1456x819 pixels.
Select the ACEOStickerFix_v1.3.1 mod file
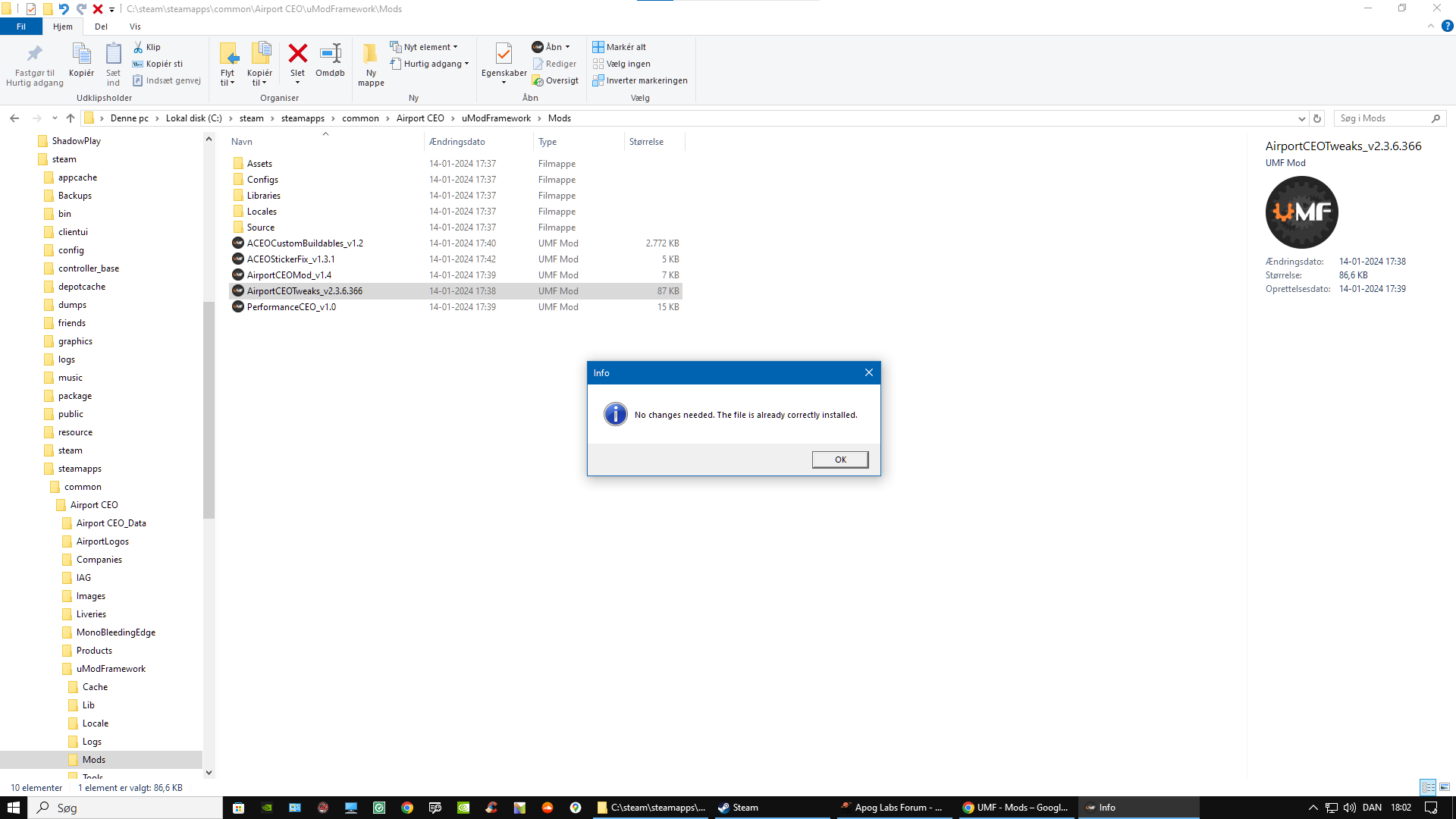pyautogui.click(x=290, y=259)
